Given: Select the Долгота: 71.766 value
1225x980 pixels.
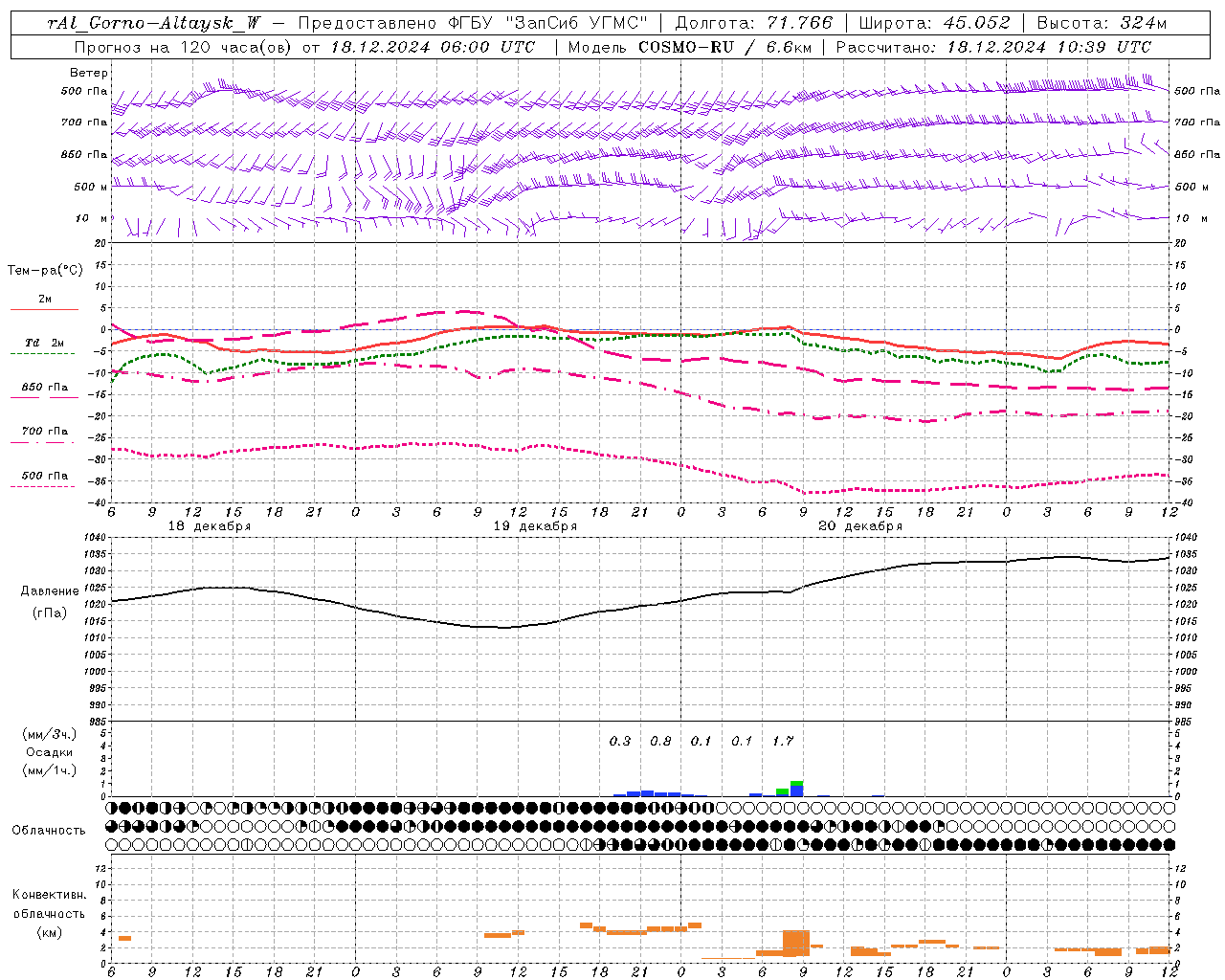Looking at the screenshot, I should (x=754, y=23).
